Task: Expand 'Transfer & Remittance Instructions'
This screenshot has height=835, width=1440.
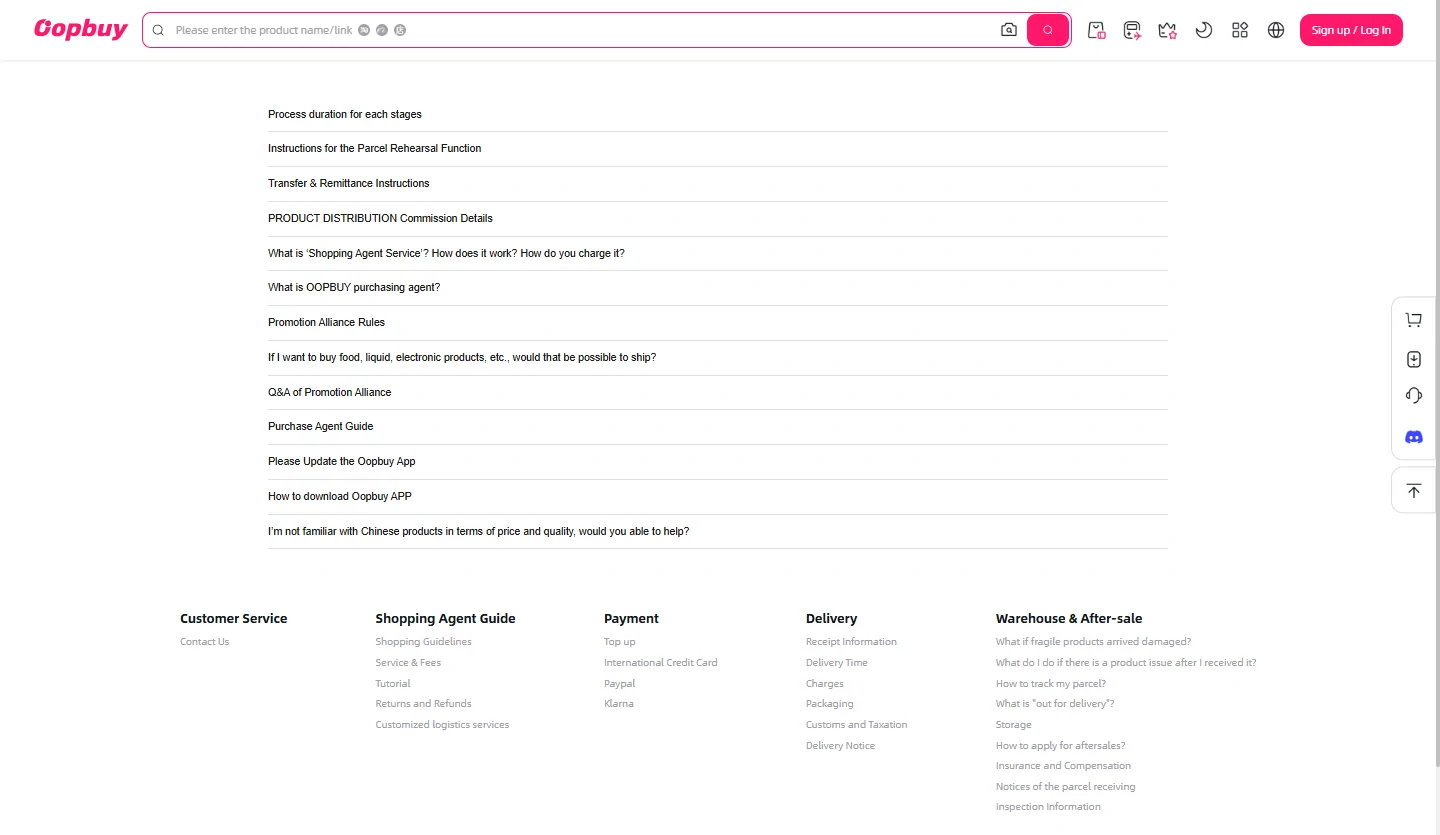Action: point(717,184)
